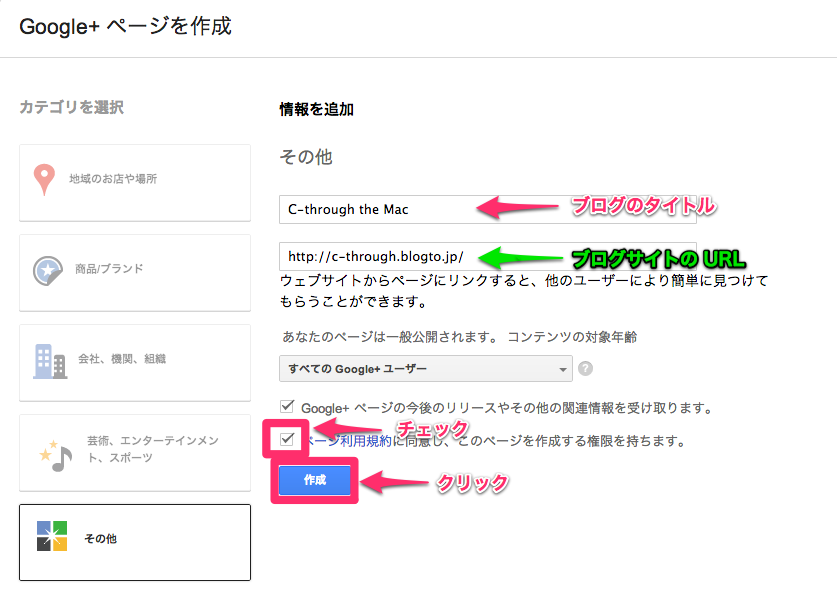This screenshot has width=837, height=613.
Task: Open the question mark help icon
Action: [585, 368]
